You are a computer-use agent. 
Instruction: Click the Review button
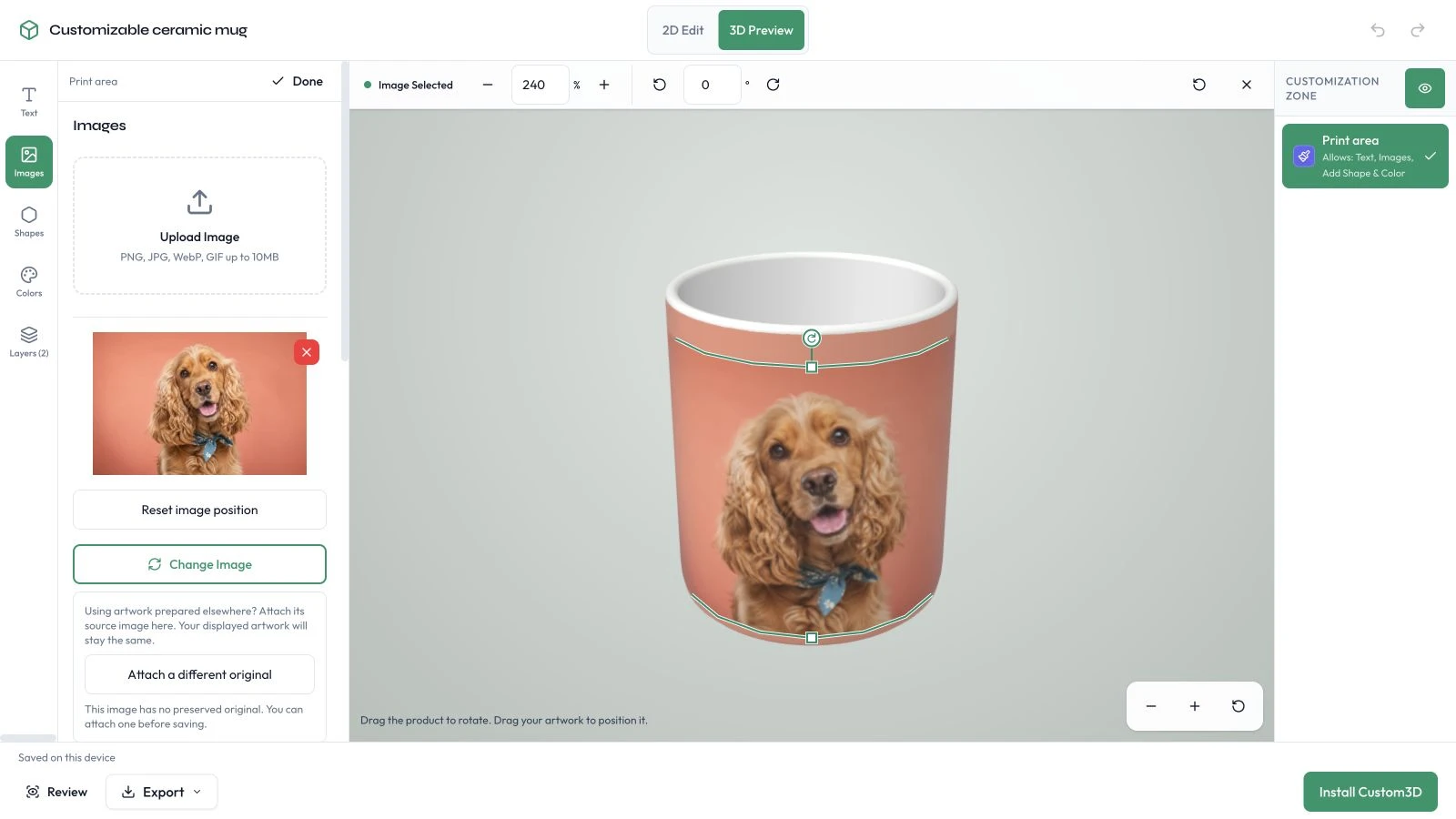(56, 792)
